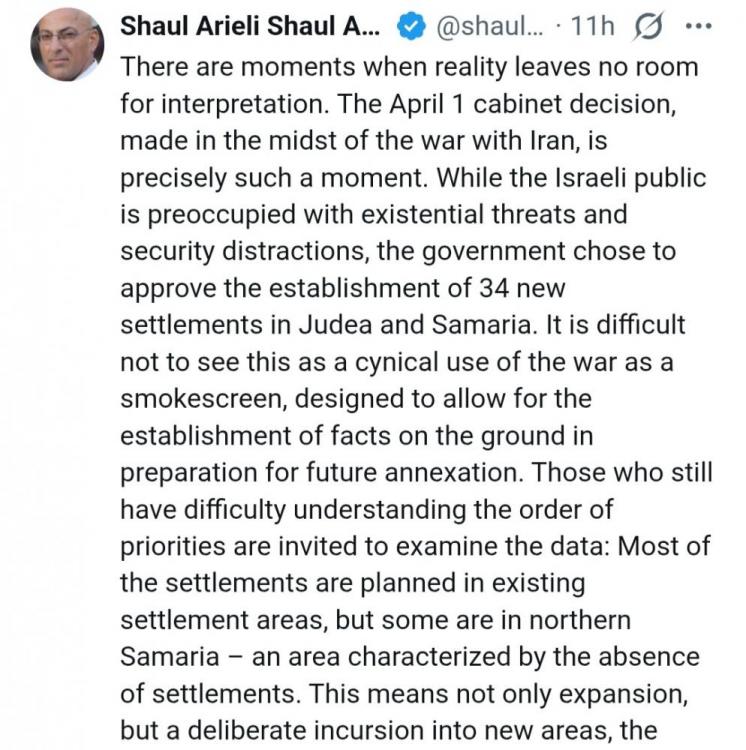
Task: Open the post via the 11h timestamp
Action: [591, 27]
